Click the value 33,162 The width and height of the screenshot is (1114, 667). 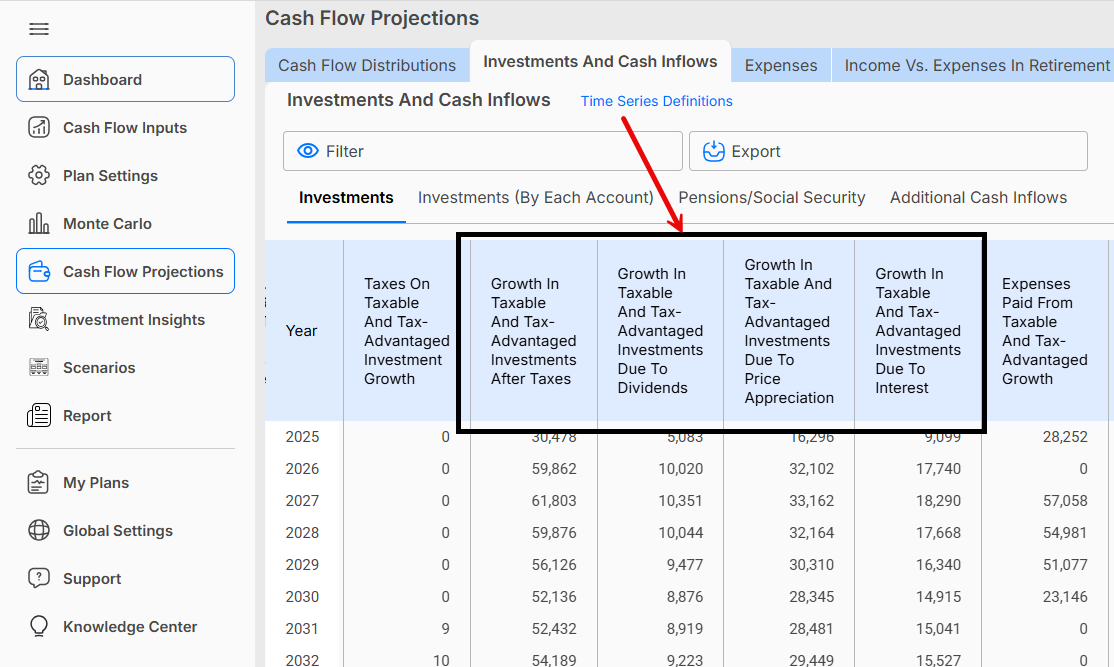coord(811,501)
